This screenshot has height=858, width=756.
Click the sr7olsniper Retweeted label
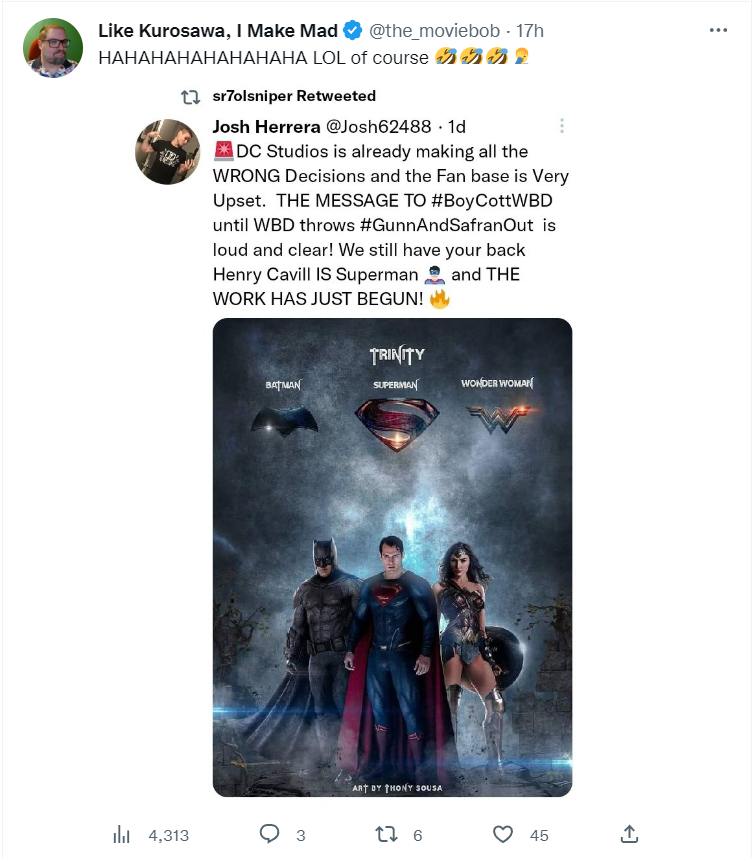[x=294, y=96]
